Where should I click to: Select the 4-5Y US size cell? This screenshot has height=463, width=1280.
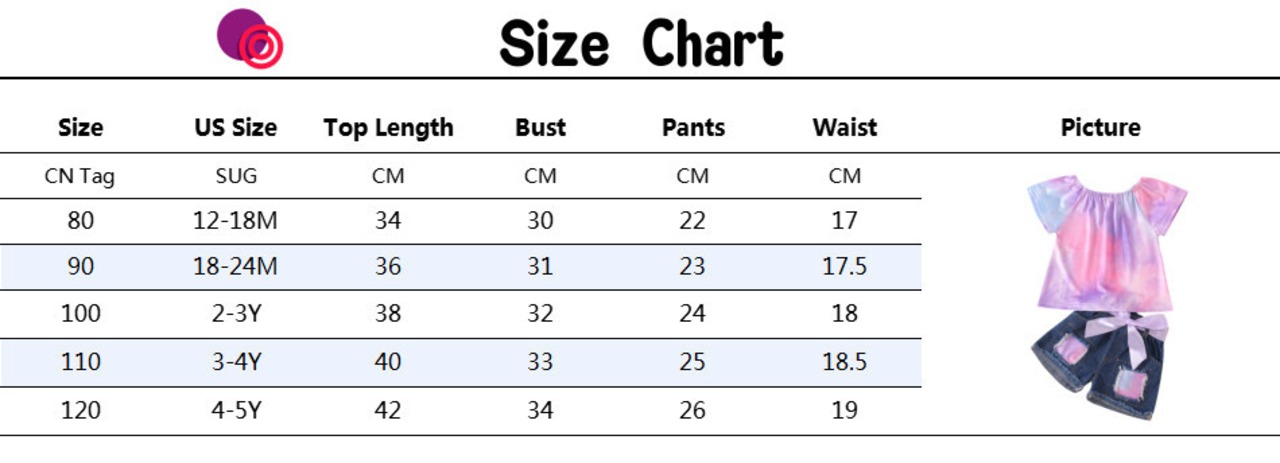(236, 410)
